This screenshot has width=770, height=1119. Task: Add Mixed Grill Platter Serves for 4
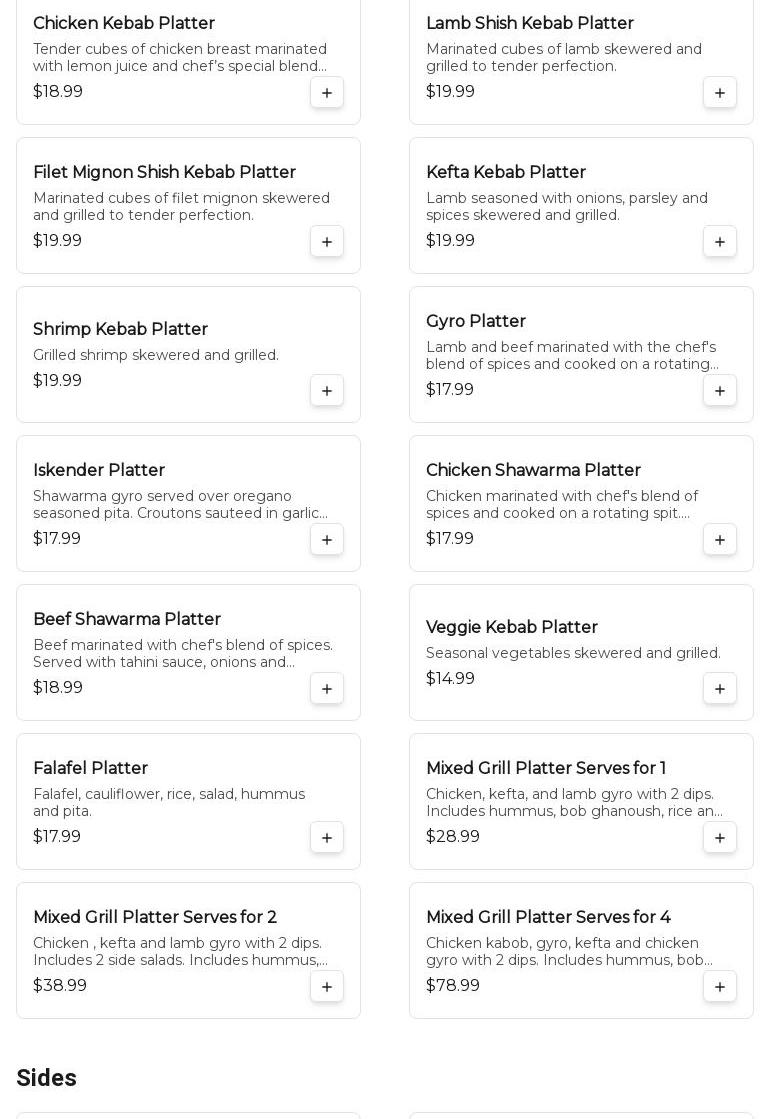tap(720, 987)
